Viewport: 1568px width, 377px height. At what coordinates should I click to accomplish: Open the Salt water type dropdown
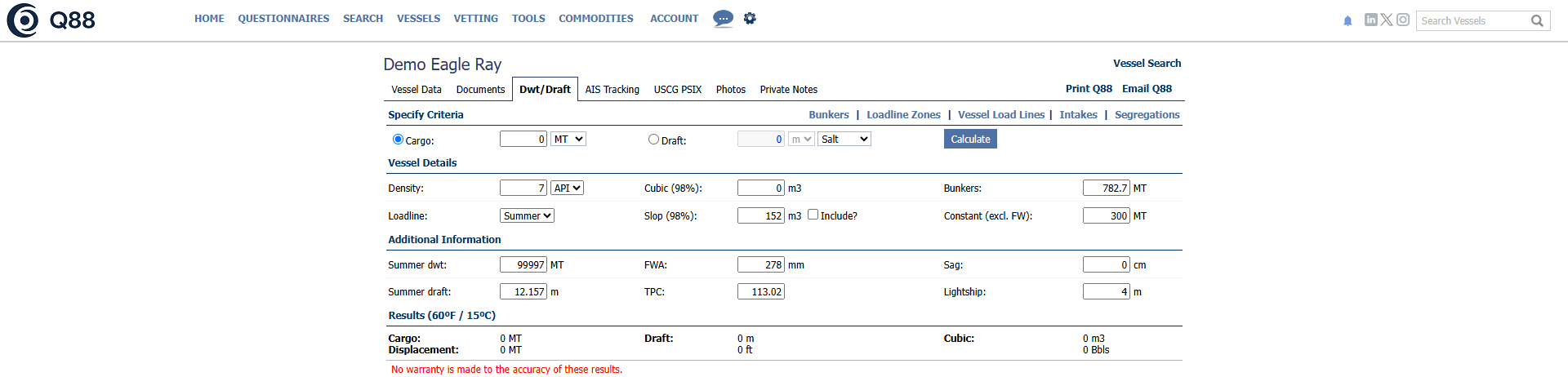pyautogui.click(x=844, y=140)
